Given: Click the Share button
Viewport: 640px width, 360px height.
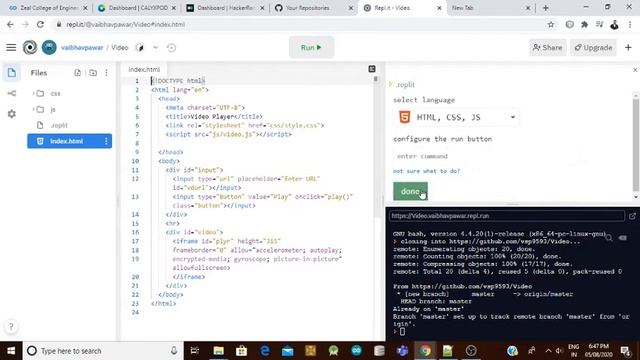Looking at the screenshot, I should tap(547, 48).
